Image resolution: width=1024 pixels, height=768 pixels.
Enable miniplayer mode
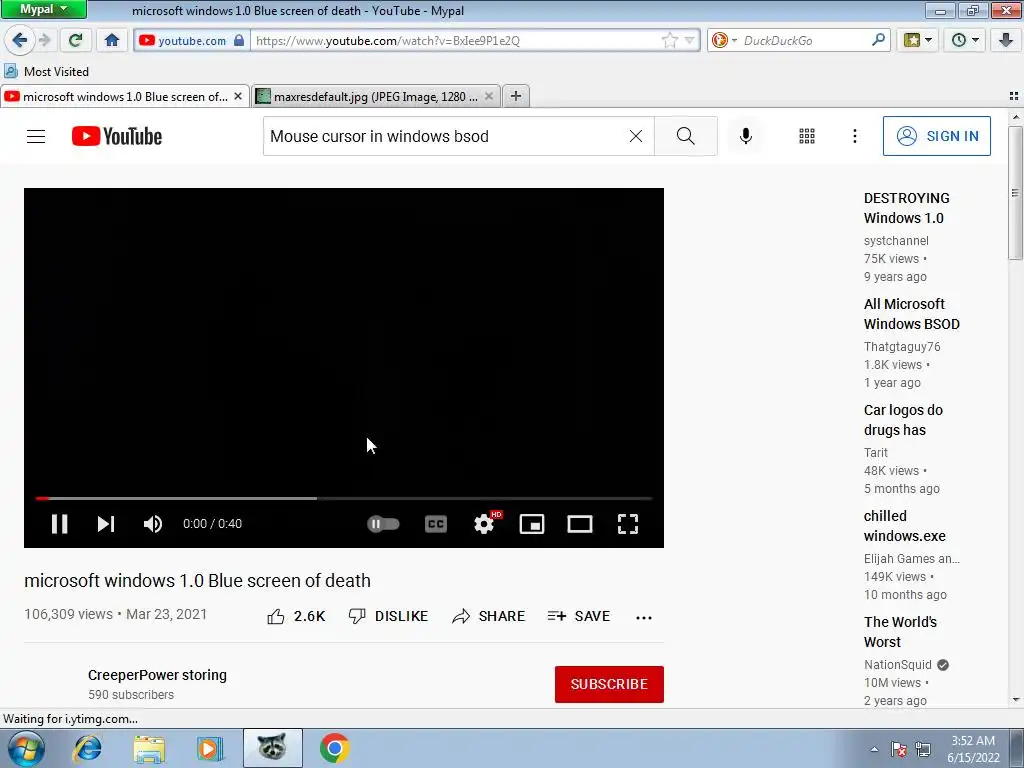[532, 524]
